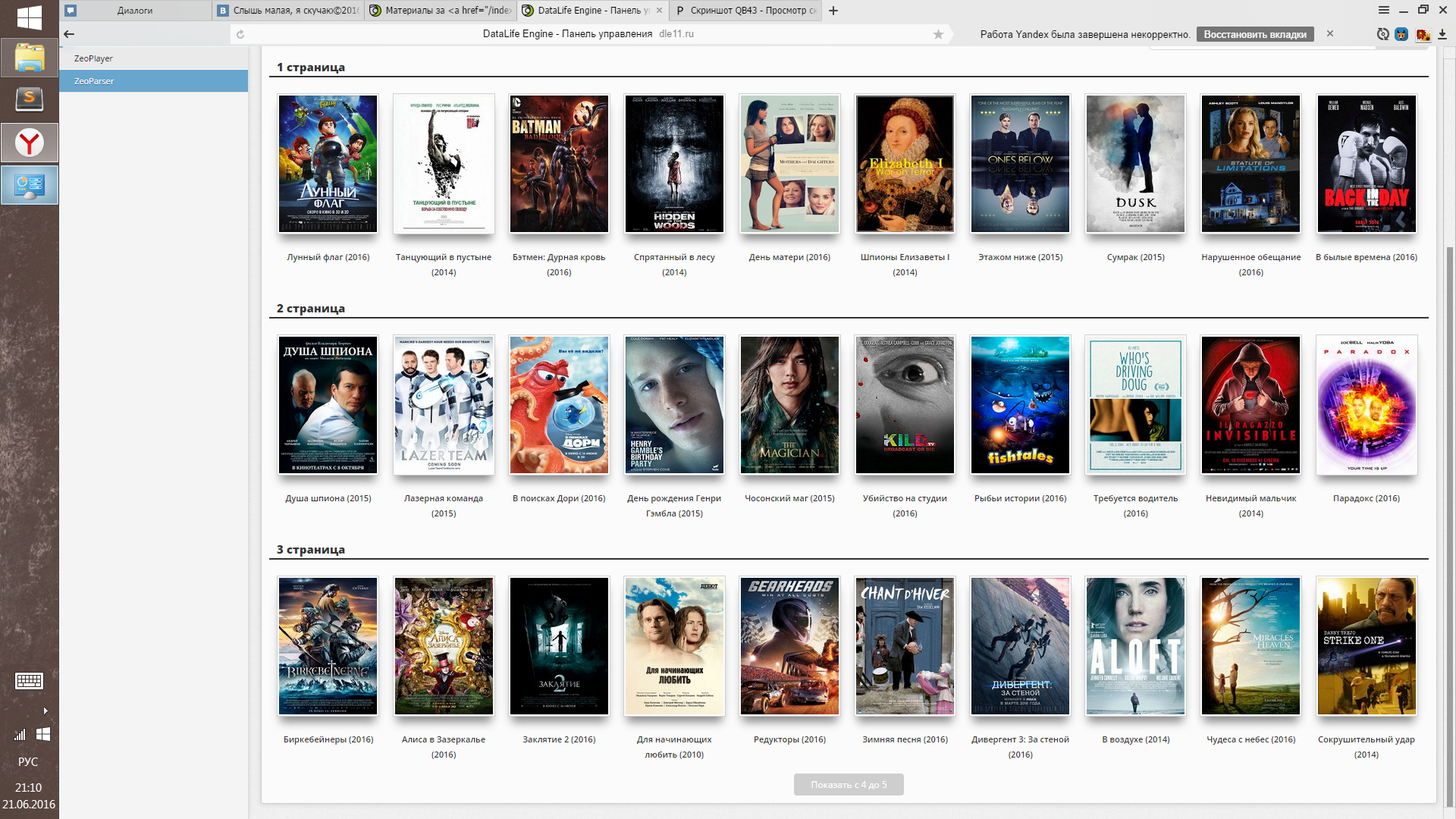Click the Зимняя песня (2016) title
1456x819 pixels.
click(905, 739)
